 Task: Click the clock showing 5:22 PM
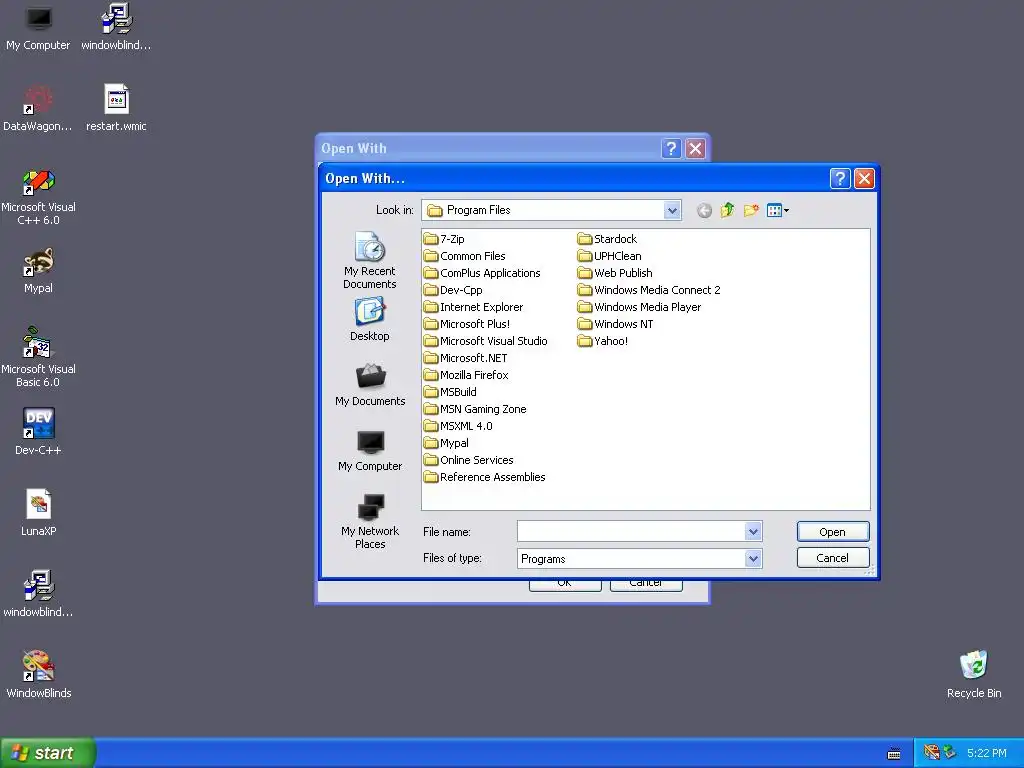coord(987,753)
